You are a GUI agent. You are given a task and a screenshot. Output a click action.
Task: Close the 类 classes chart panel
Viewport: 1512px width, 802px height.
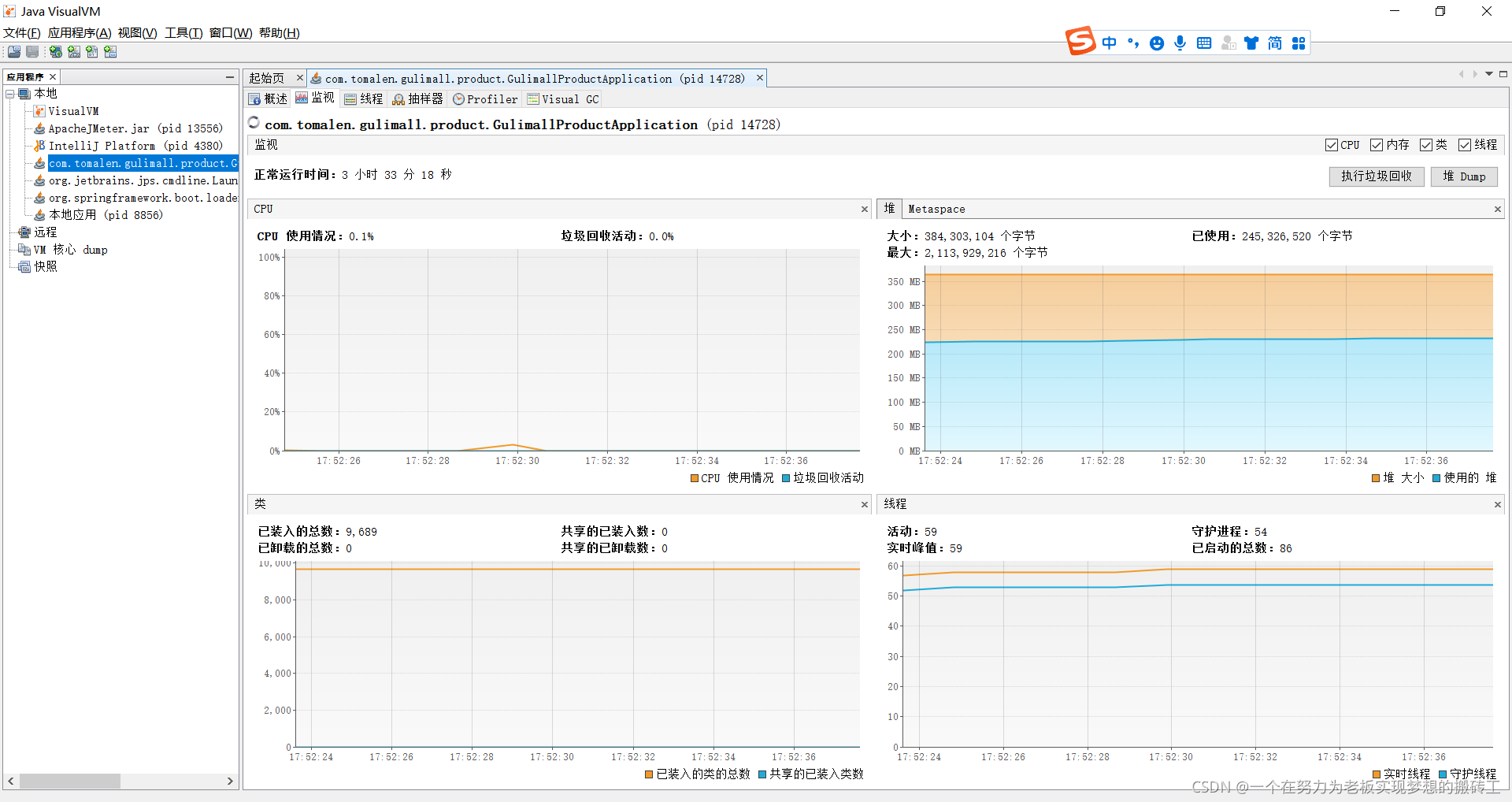click(x=865, y=504)
